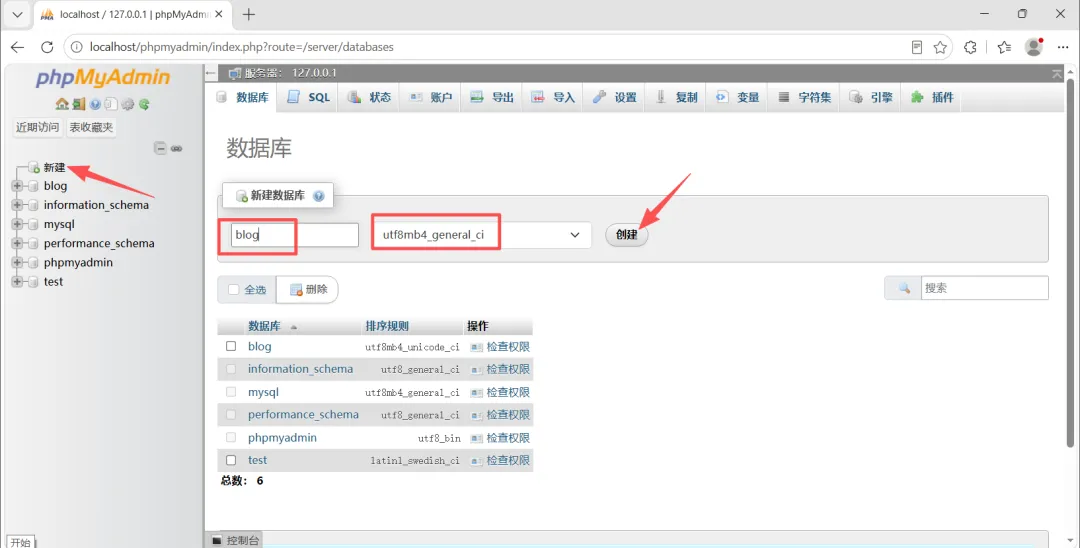Open favorites list icon

tap(1004, 47)
